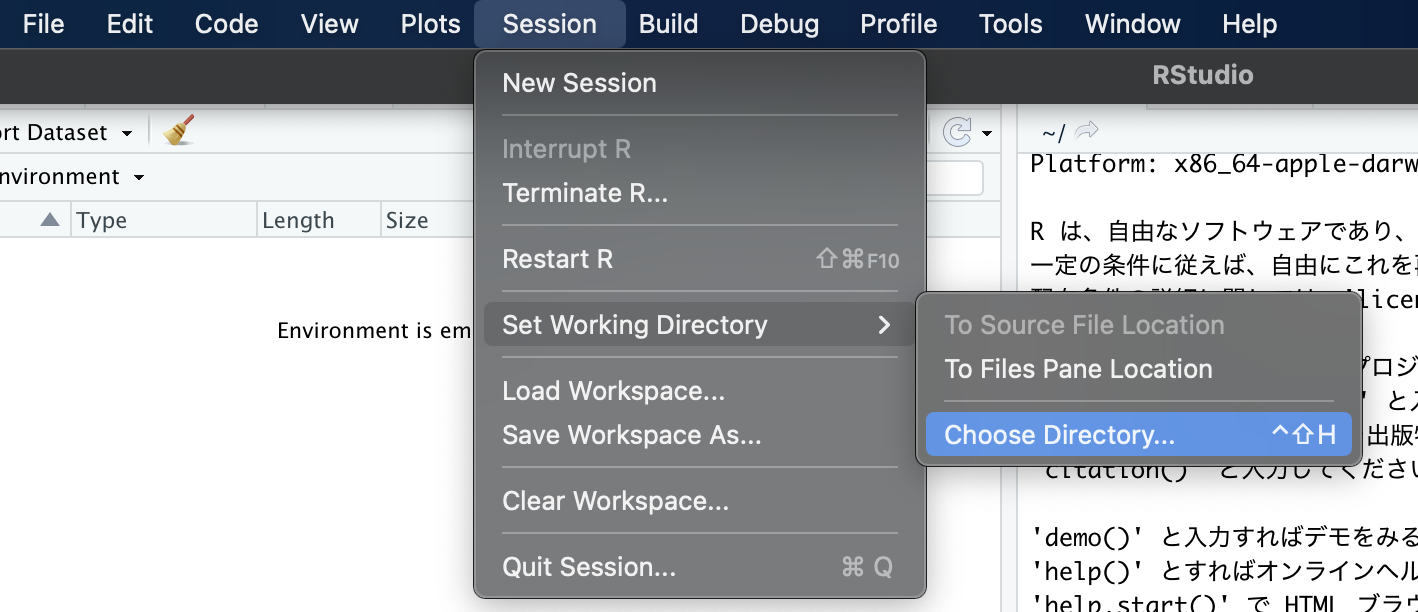Click the sort triangle in the Name column header
Viewport: 1418px width, 612px height.
pos(50,220)
